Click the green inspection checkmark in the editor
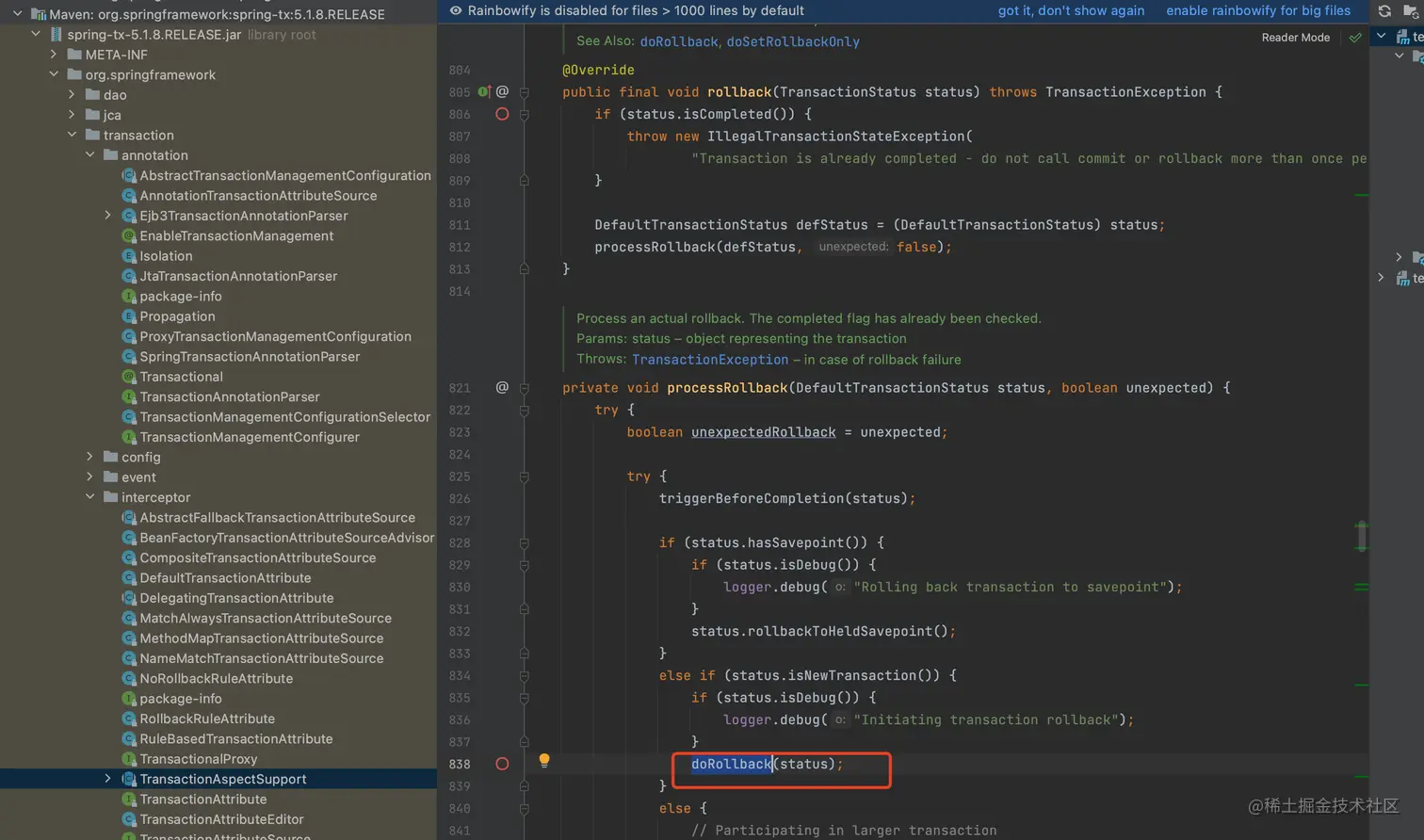Image resolution: width=1424 pixels, height=840 pixels. 1355,38
